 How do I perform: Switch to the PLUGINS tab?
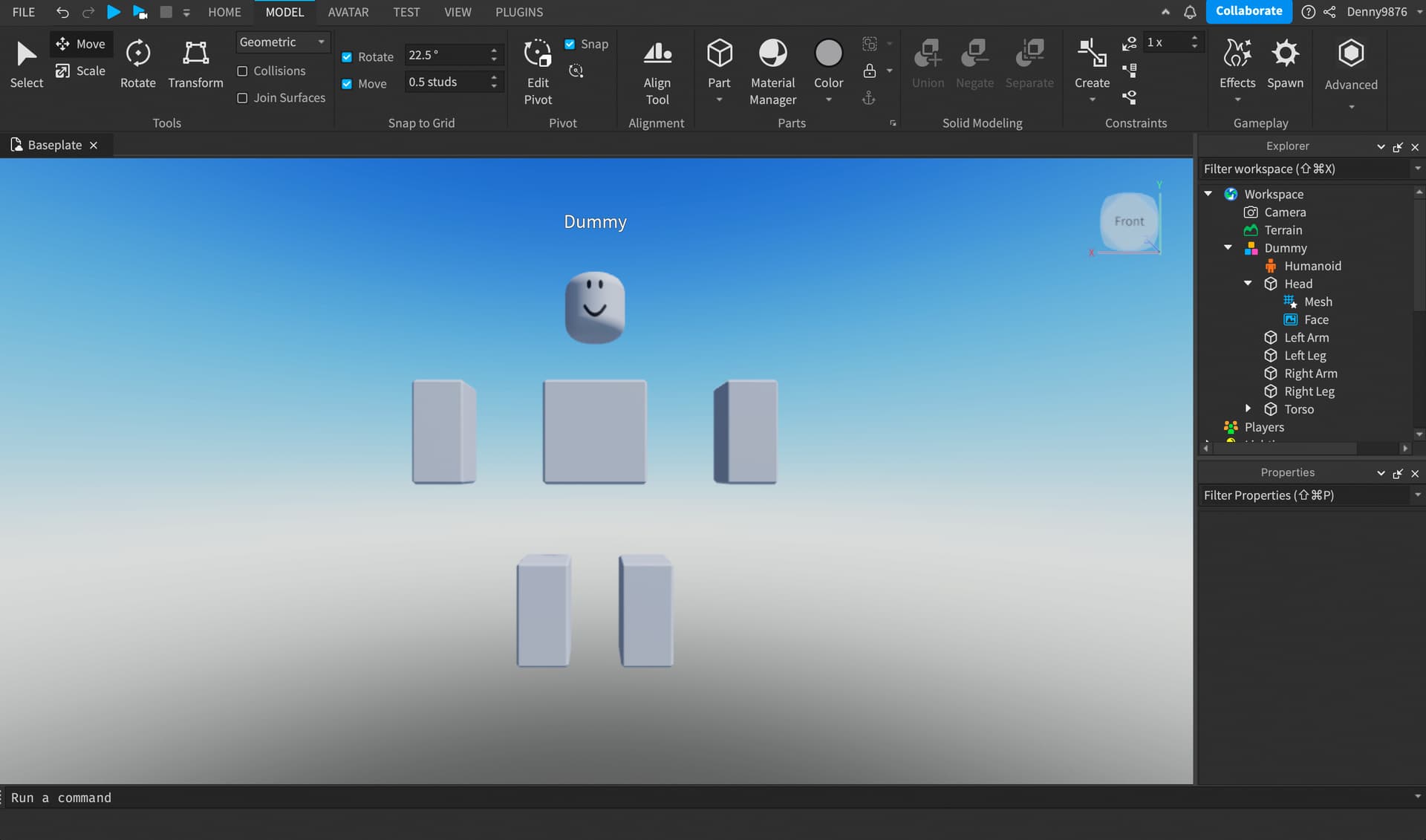[x=519, y=12]
